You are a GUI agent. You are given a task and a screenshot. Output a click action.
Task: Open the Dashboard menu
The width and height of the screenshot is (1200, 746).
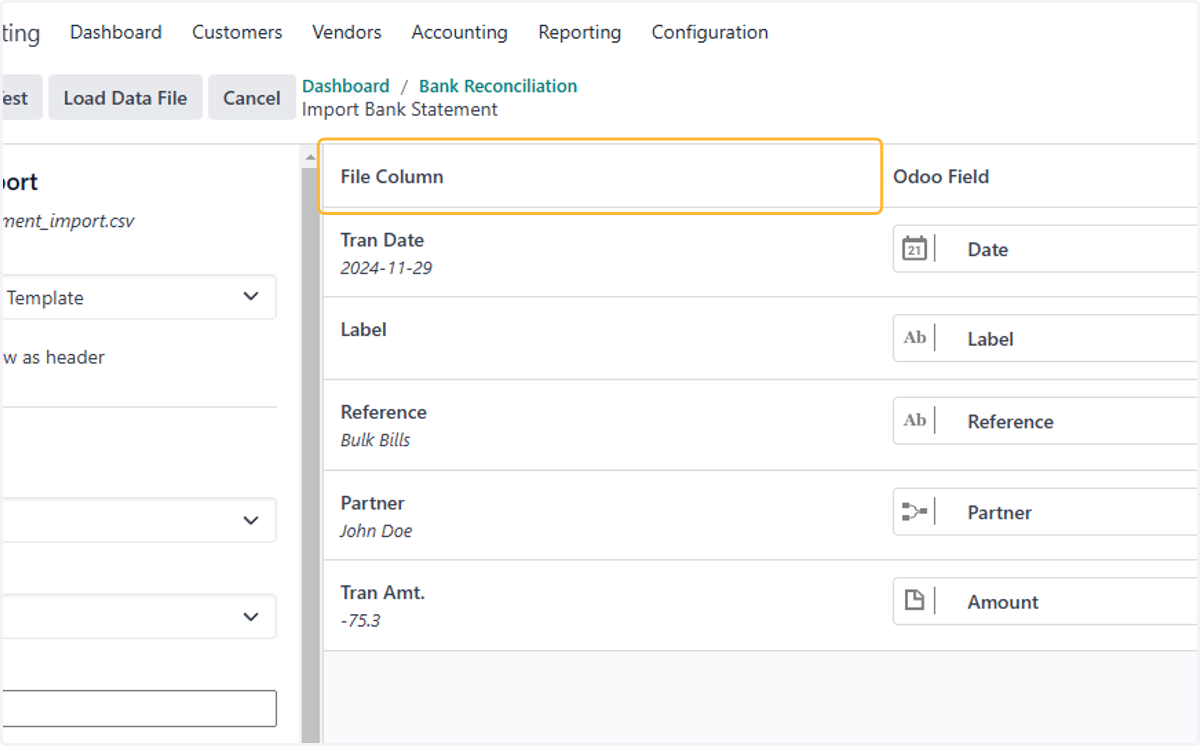[116, 32]
